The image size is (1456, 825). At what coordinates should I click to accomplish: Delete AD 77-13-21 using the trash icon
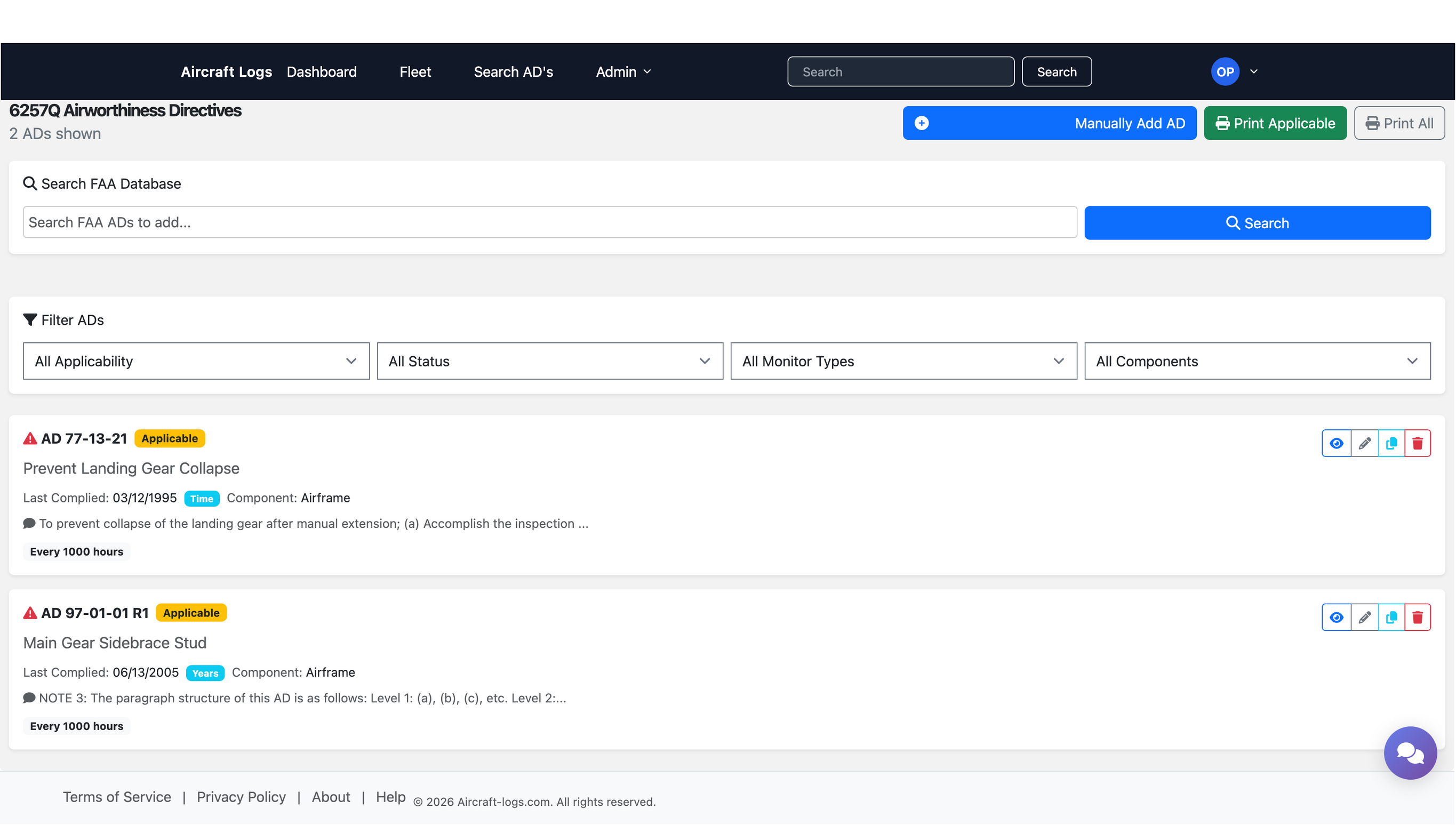pos(1418,443)
